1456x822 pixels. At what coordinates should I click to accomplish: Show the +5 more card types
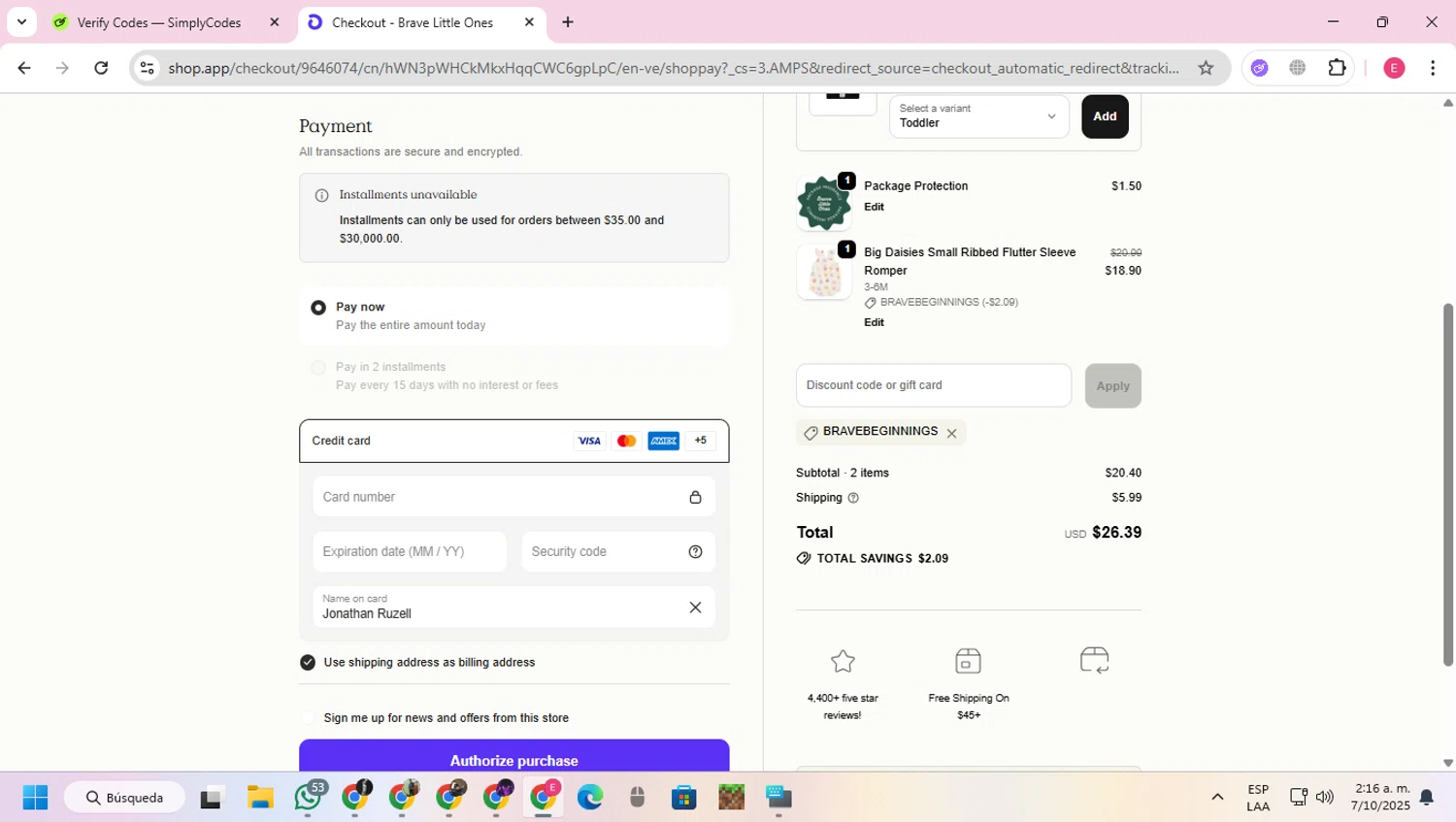(701, 441)
